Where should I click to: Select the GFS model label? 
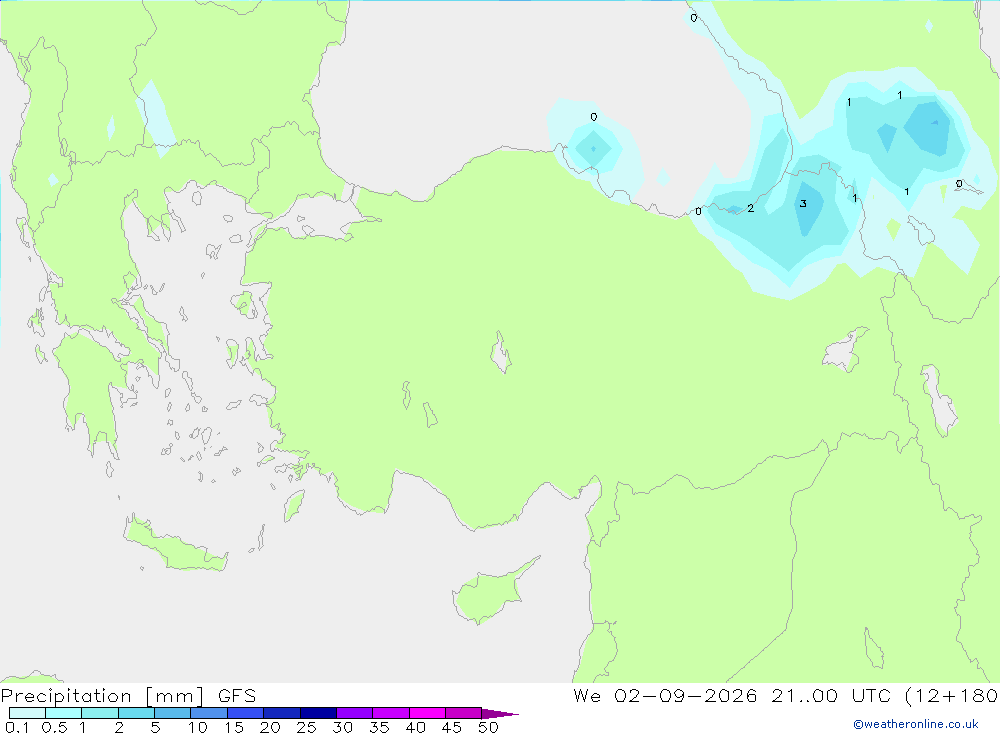click(237, 696)
